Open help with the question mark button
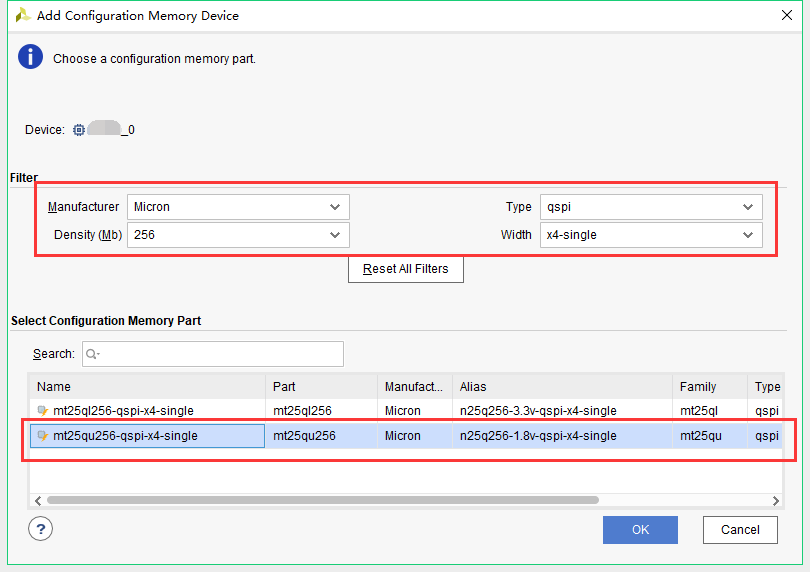 pos(40,529)
